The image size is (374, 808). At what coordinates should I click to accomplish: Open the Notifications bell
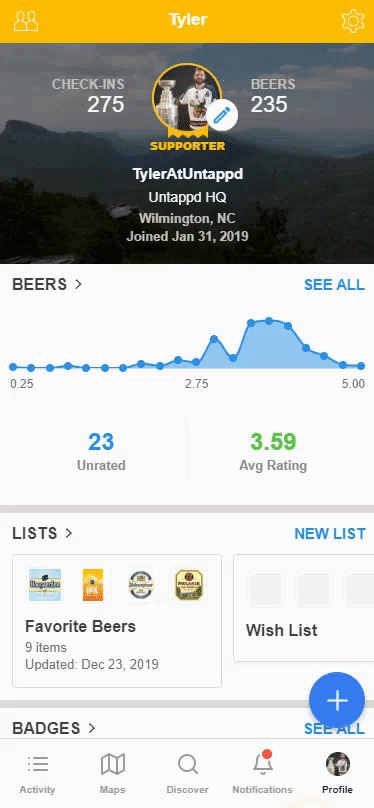[262, 773]
